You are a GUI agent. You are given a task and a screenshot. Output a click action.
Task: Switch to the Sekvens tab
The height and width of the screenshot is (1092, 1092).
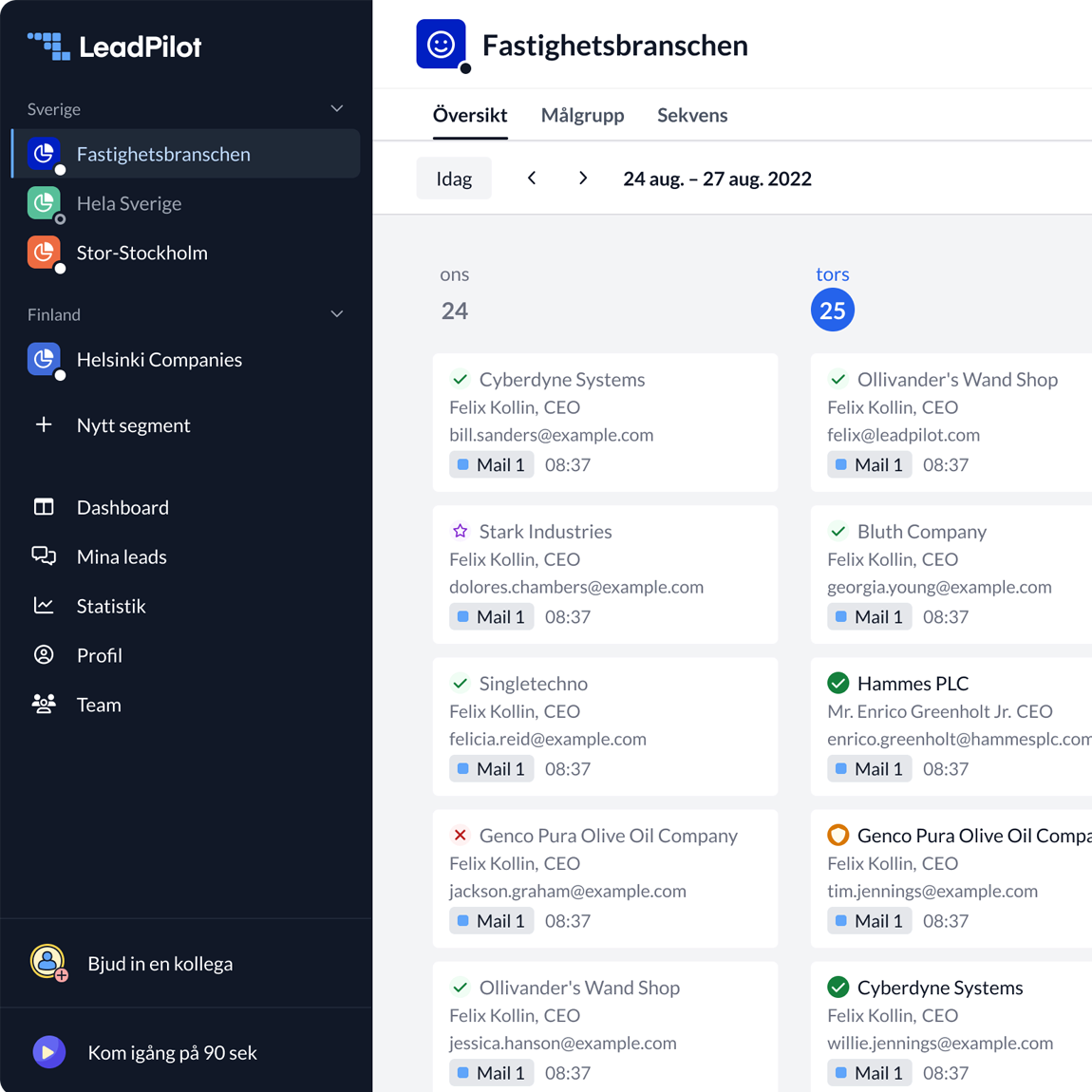click(692, 115)
